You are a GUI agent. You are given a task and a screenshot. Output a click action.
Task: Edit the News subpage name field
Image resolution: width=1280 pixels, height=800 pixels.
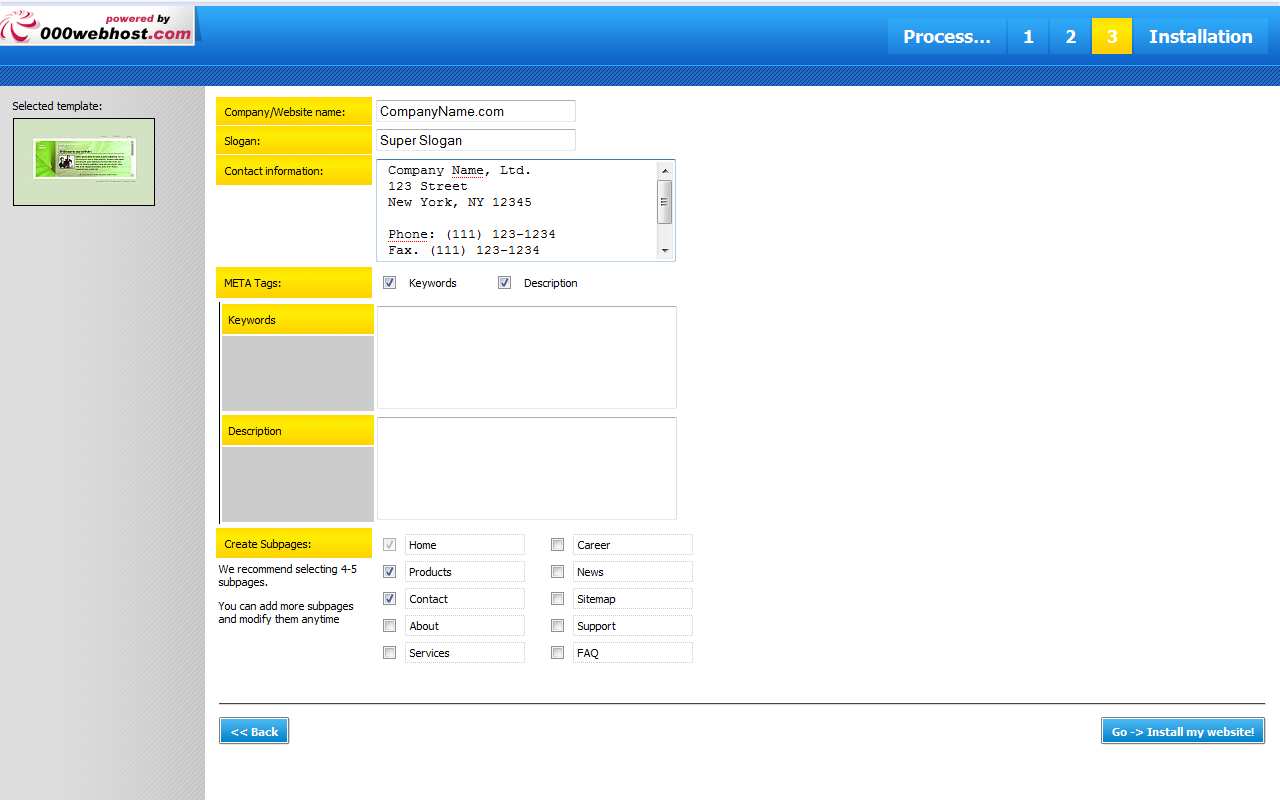(633, 572)
